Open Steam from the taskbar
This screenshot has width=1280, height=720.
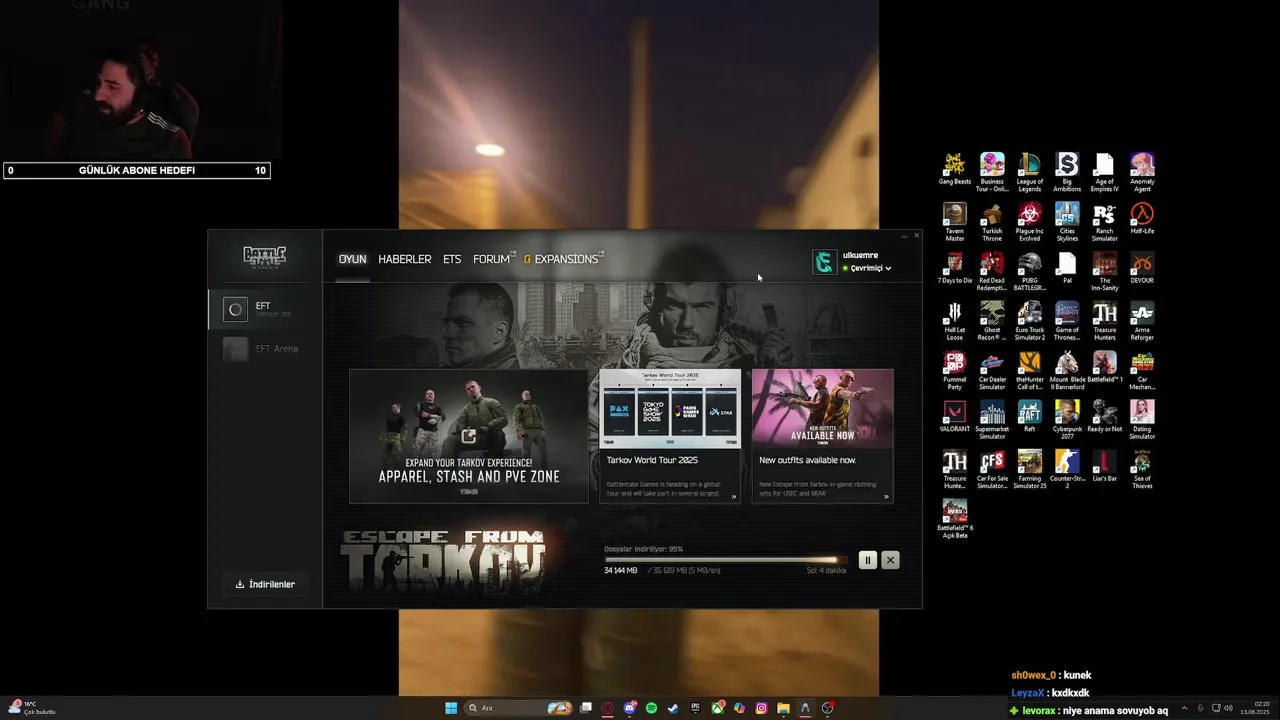click(x=673, y=708)
